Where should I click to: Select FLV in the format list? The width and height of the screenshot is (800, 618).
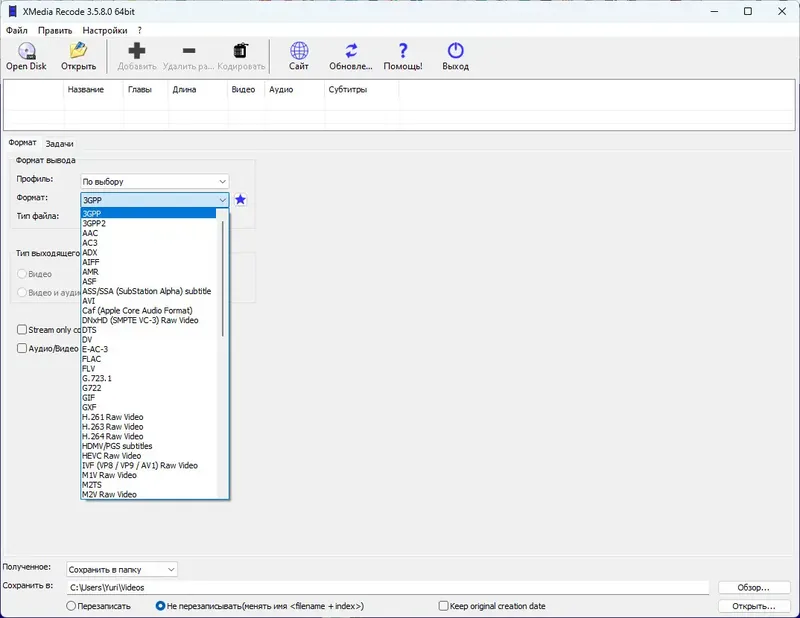tap(149, 368)
